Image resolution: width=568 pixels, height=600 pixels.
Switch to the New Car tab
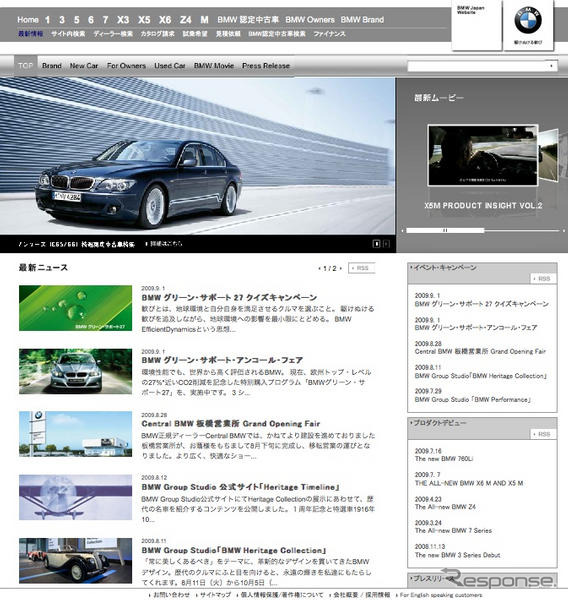click(x=84, y=66)
